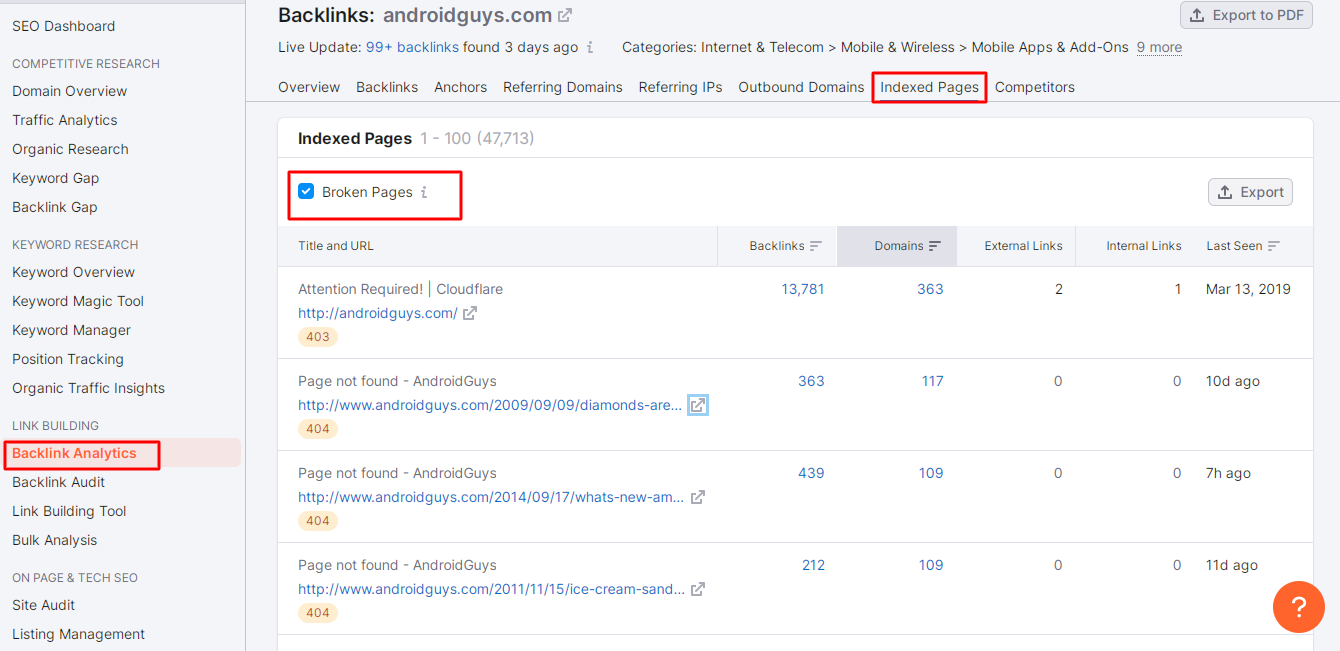The image size is (1340, 651).
Task: Switch to the Competitors tab
Action: pyautogui.click(x=1035, y=87)
